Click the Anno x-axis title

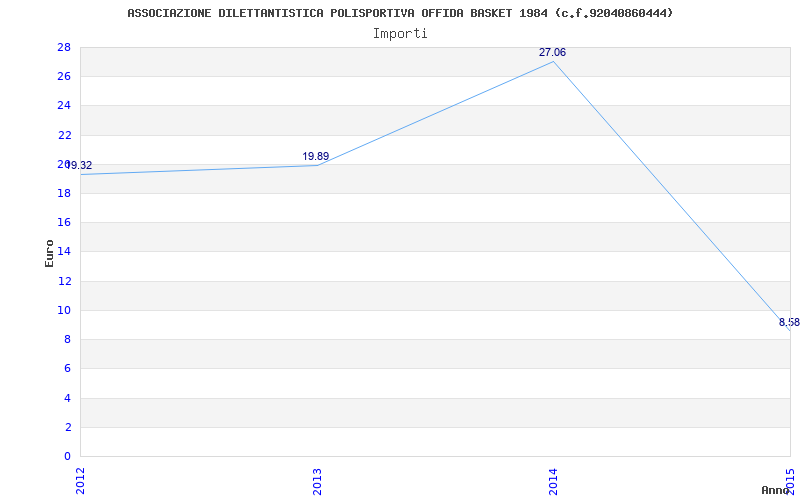775,490
